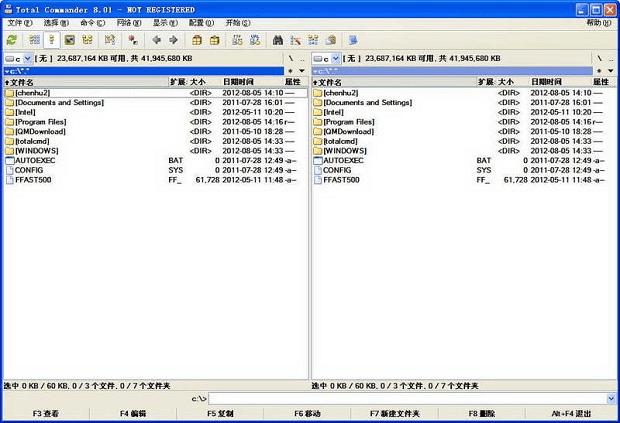This screenshot has height=423, width=620.
Task: Open the 配置 (Configuration) menu
Action: click(x=201, y=23)
